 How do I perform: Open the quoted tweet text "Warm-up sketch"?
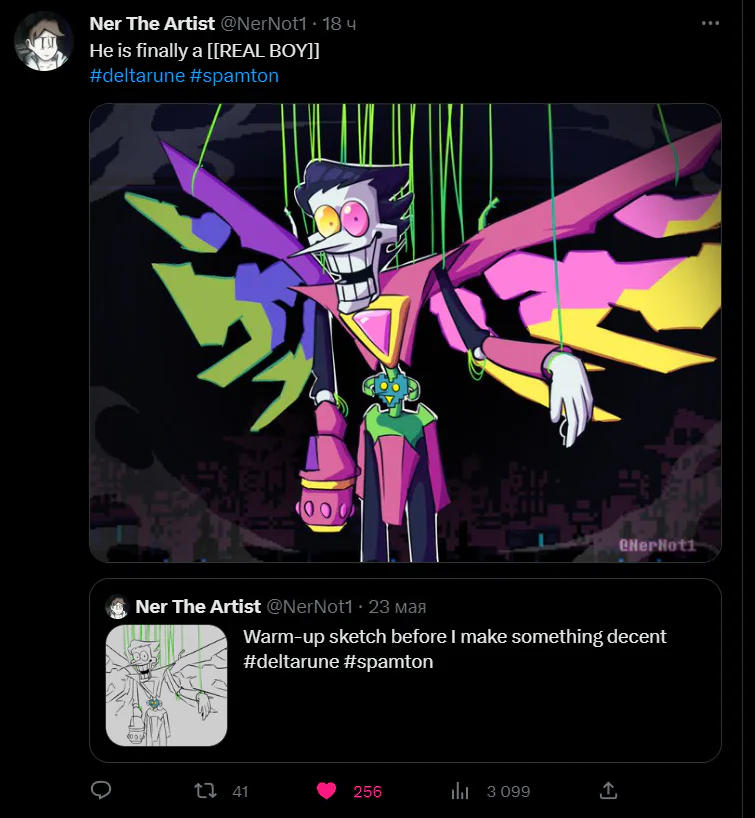pyautogui.click(x=454, y=637)
